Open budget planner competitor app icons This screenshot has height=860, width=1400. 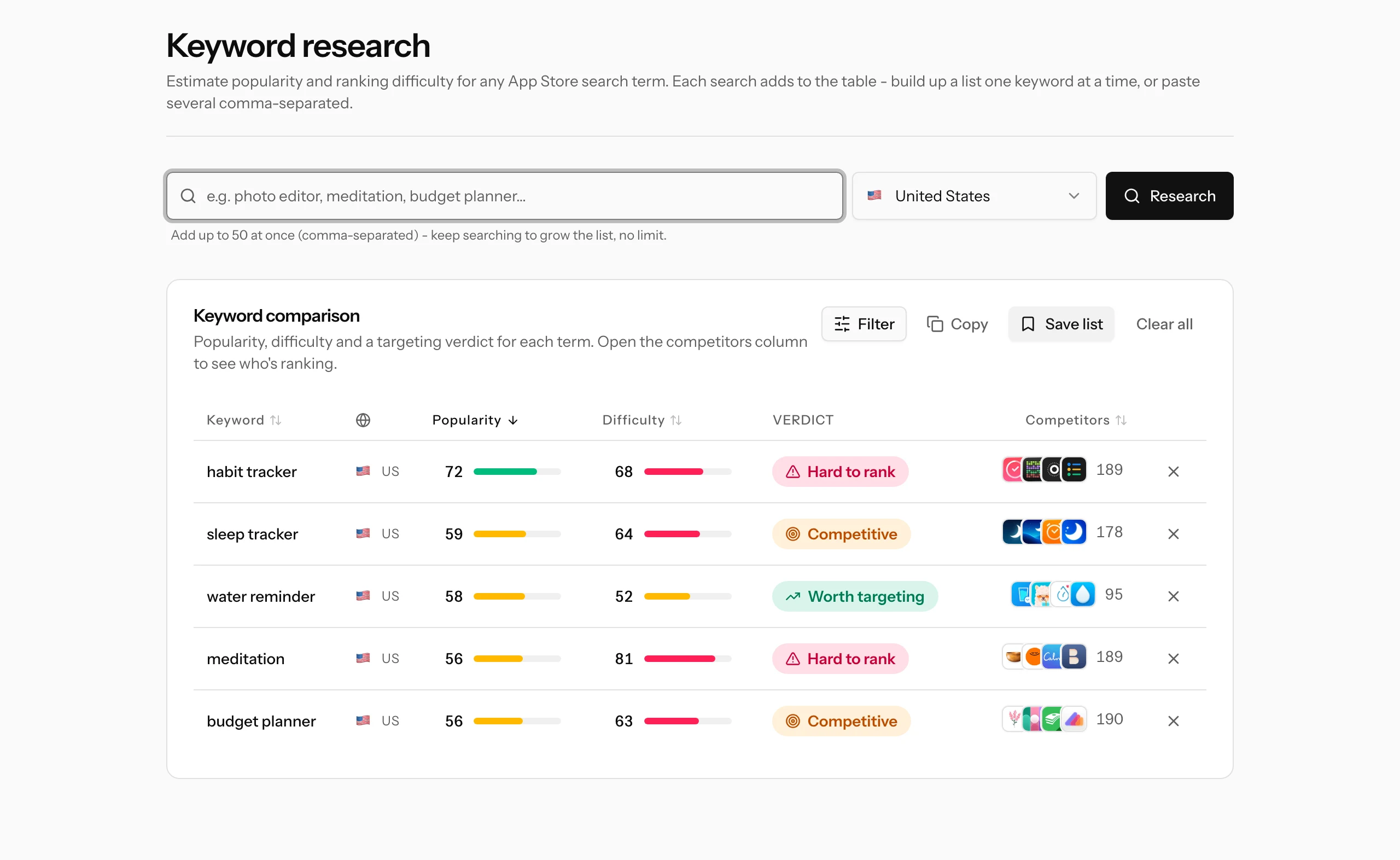pos(1044,719)
